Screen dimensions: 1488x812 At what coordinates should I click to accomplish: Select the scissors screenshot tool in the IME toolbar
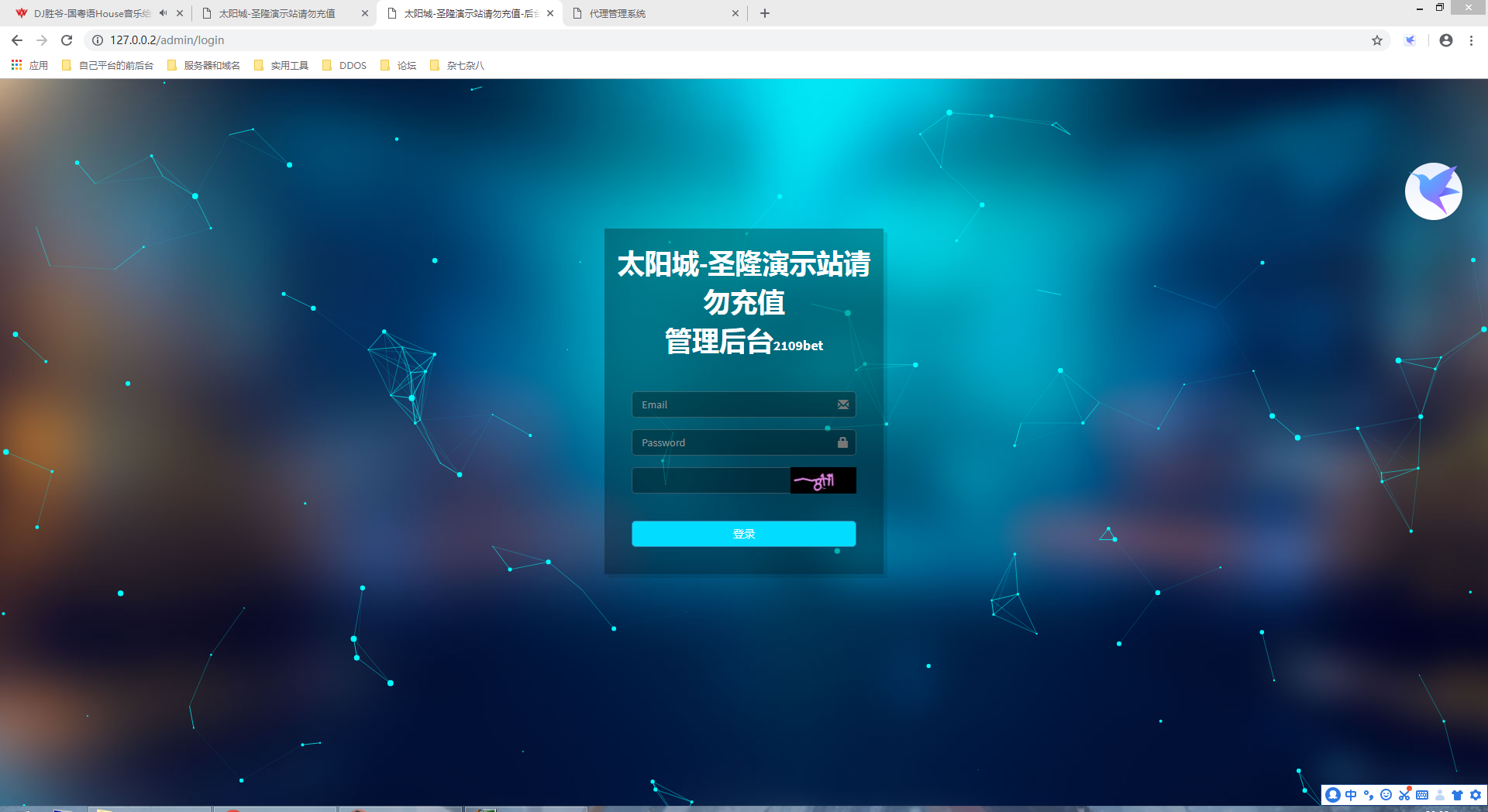coord(1404,795)
